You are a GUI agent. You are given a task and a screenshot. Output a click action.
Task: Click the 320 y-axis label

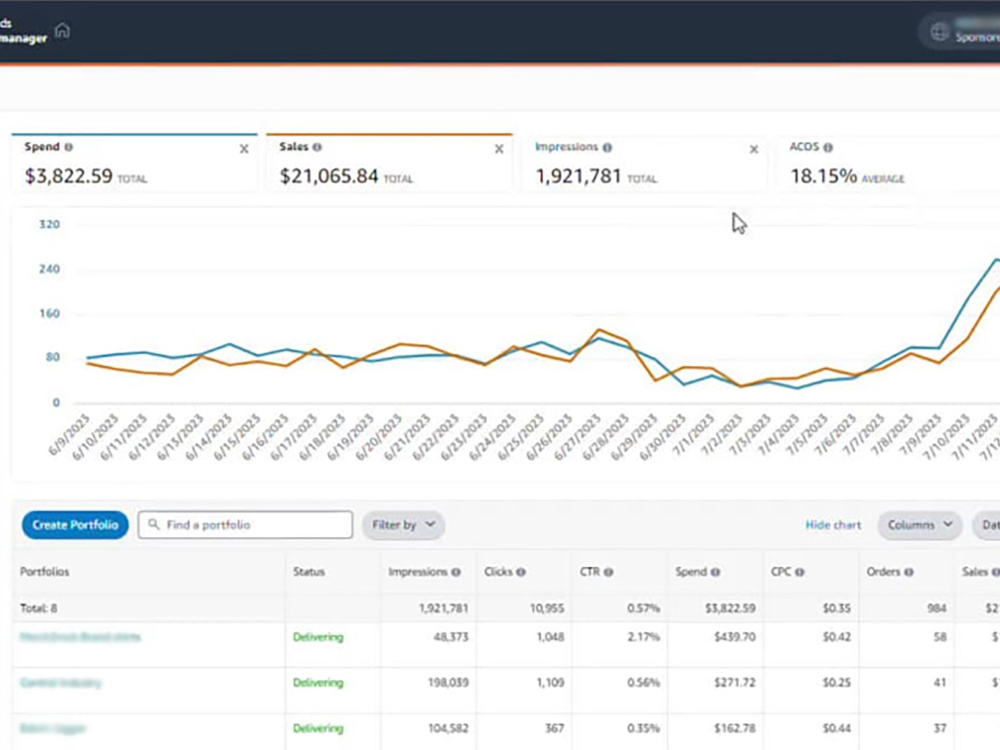point(49,224)
